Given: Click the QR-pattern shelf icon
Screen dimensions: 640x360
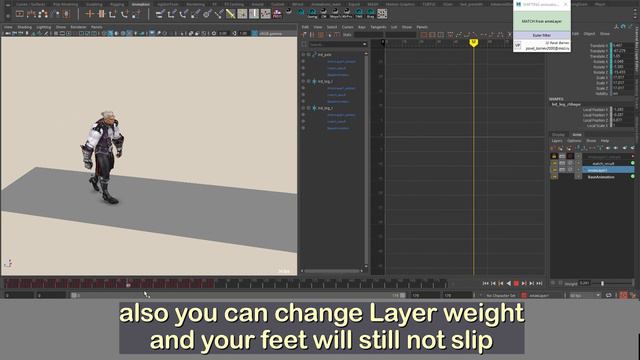Looking at the screenshot, I should pyautogui.click(x=382, y=13).
